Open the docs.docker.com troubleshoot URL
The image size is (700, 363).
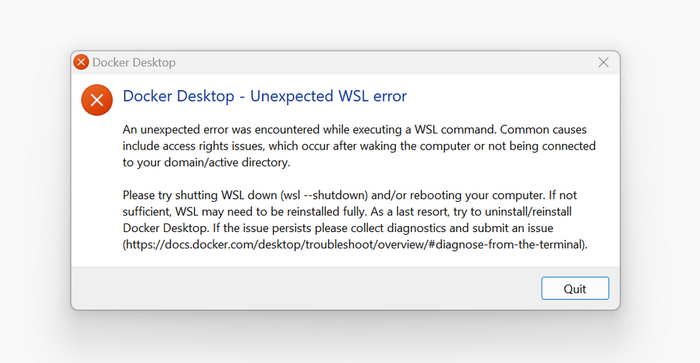click(355, 245)
